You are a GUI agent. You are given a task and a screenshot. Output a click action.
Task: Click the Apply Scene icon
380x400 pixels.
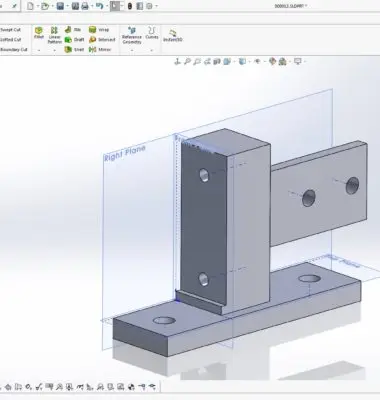[283, 61]
